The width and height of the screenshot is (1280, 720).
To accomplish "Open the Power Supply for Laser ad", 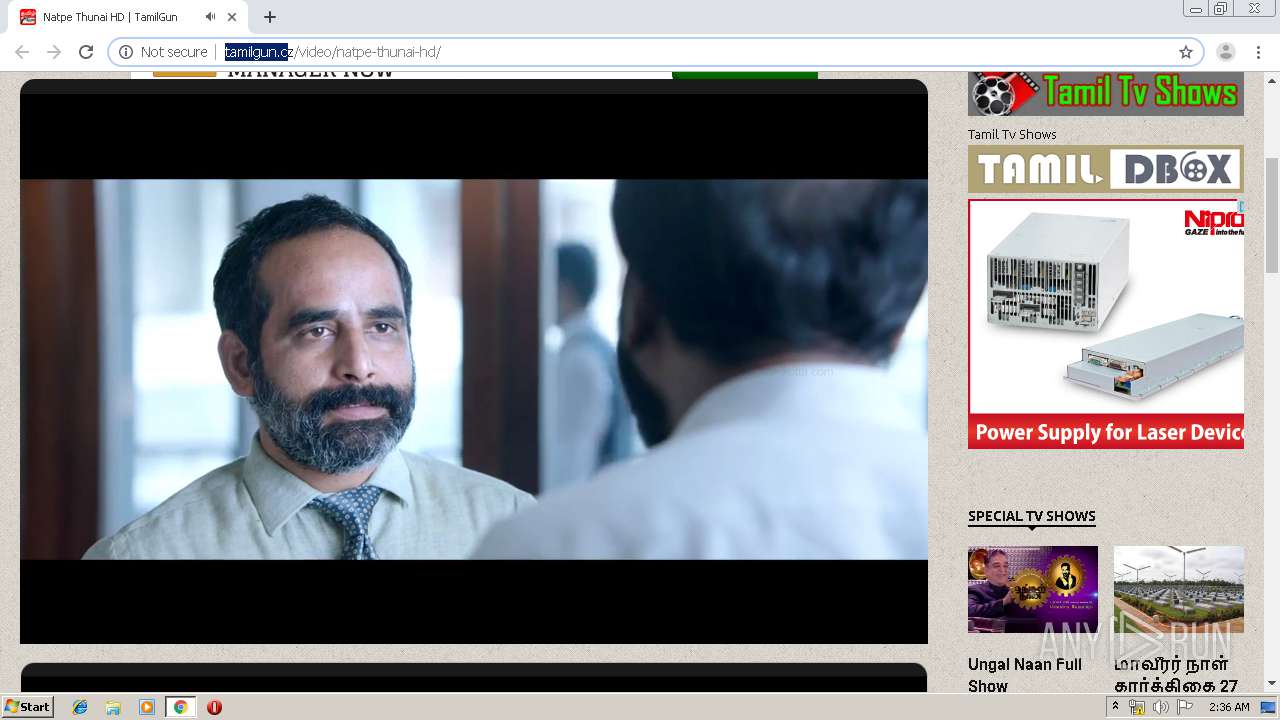I will point(1106,324).
